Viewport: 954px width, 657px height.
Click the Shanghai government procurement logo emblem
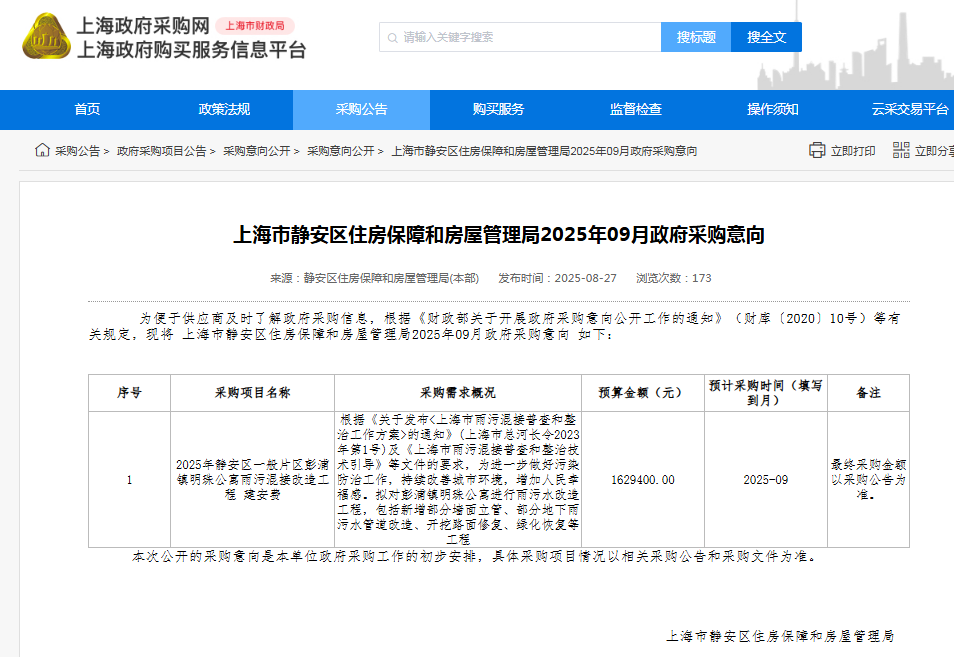pos(46,37)
